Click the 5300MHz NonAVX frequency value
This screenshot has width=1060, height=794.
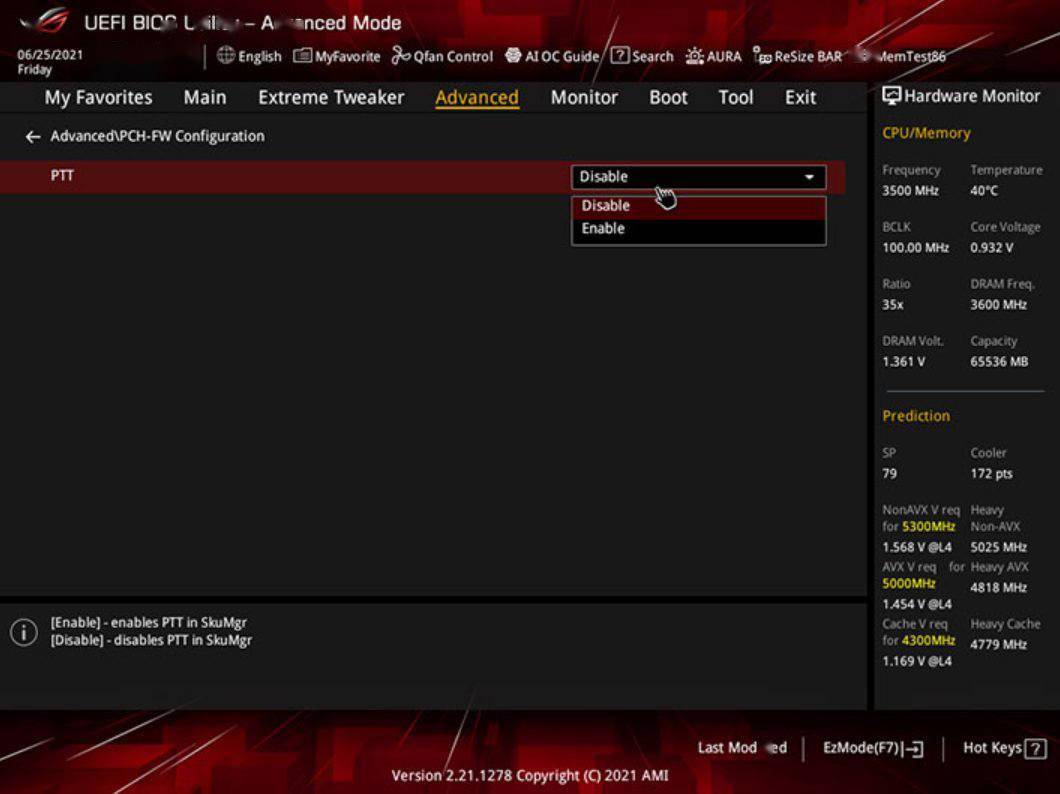[x=928, y=526]
